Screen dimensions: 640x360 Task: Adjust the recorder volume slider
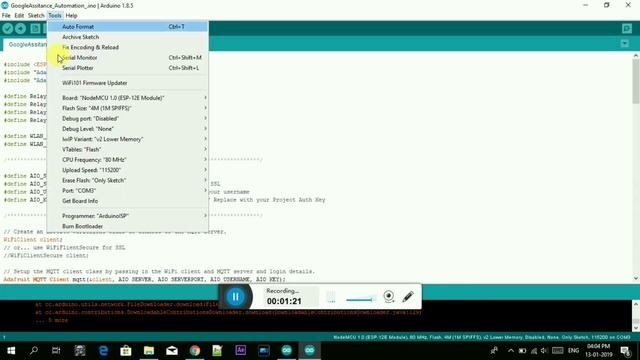(360, 300)
